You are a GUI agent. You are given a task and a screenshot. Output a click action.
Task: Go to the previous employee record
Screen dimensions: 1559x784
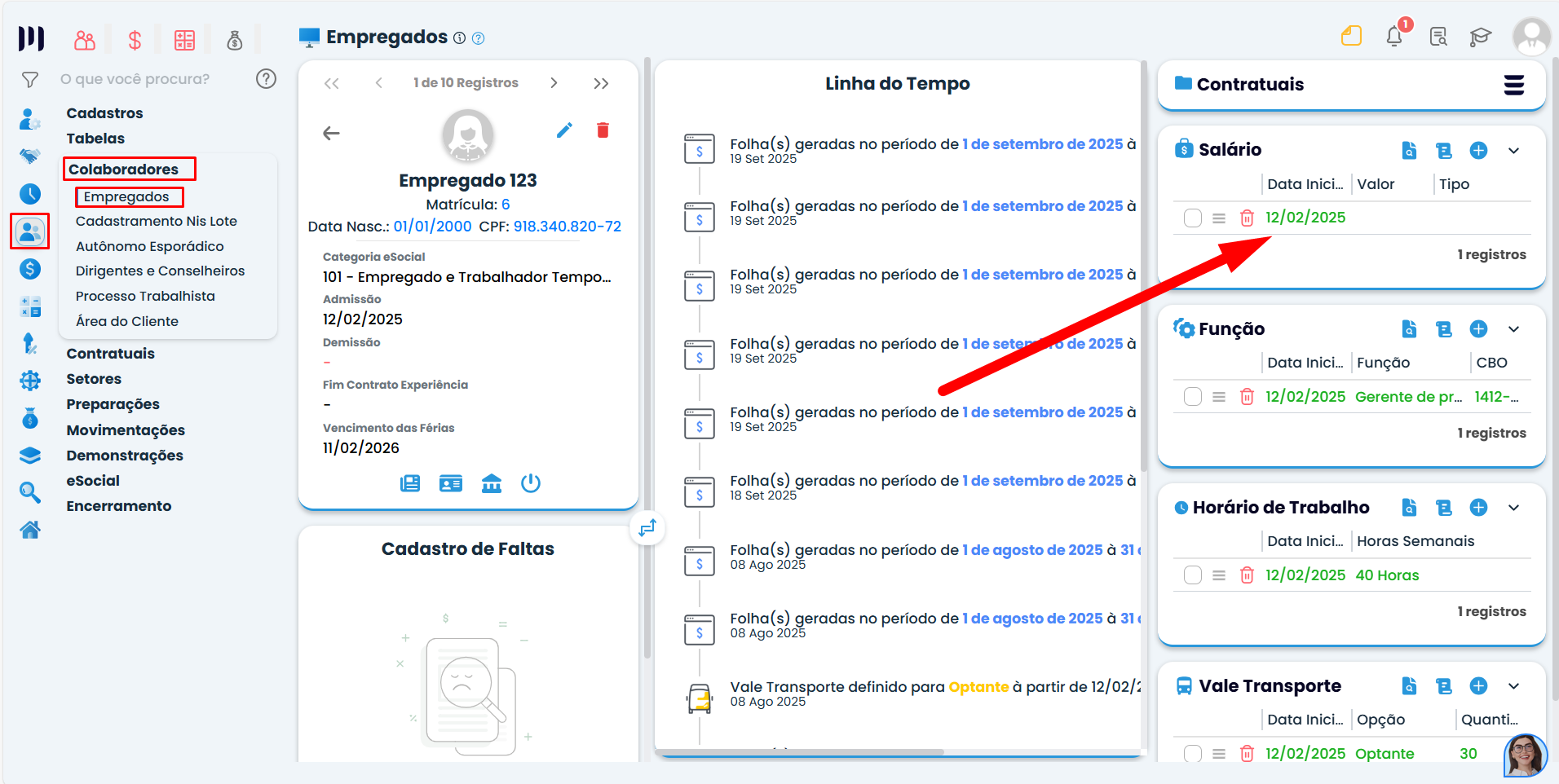pos(379,83)
